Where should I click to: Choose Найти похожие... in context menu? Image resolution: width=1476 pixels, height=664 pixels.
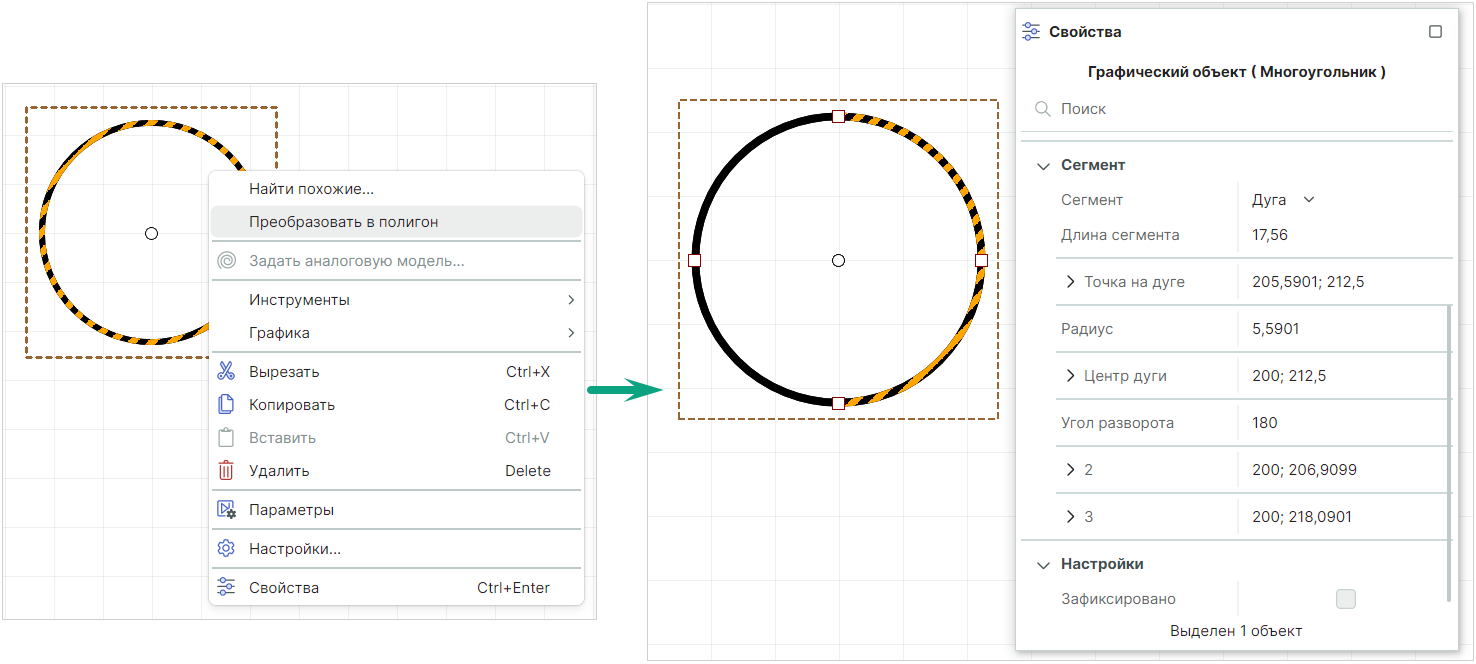(311, 189)
